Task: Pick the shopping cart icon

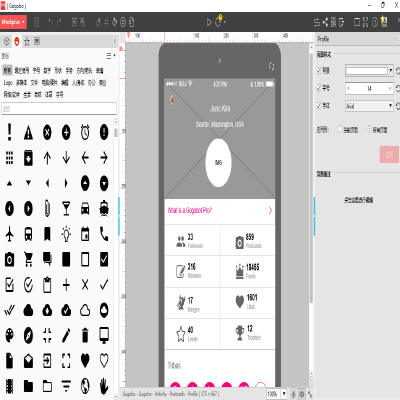Action: coord(28,259)
